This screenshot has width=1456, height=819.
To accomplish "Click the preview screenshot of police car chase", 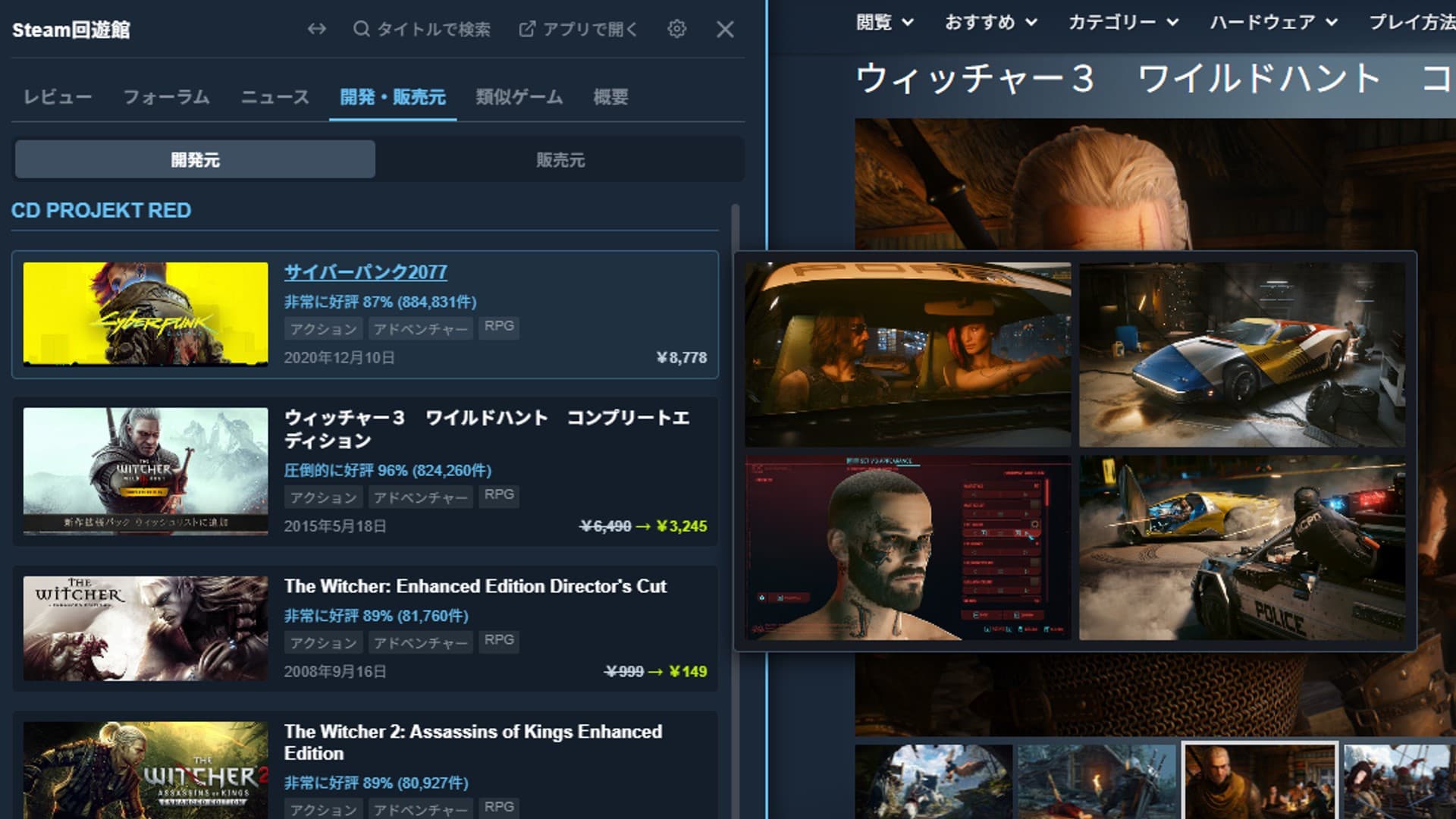I will click(1242, 548).
